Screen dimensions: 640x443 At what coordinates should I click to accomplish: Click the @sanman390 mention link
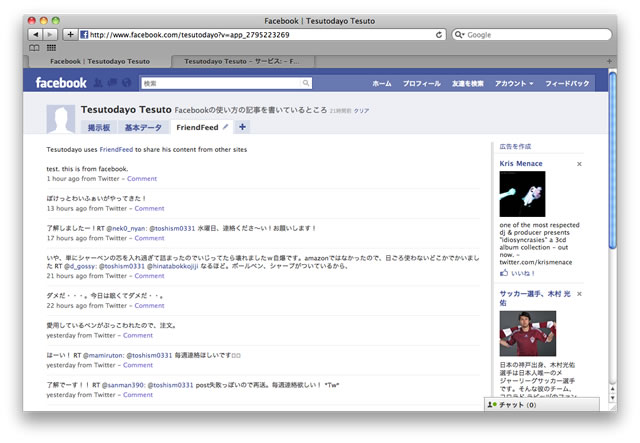coord(123,385)
